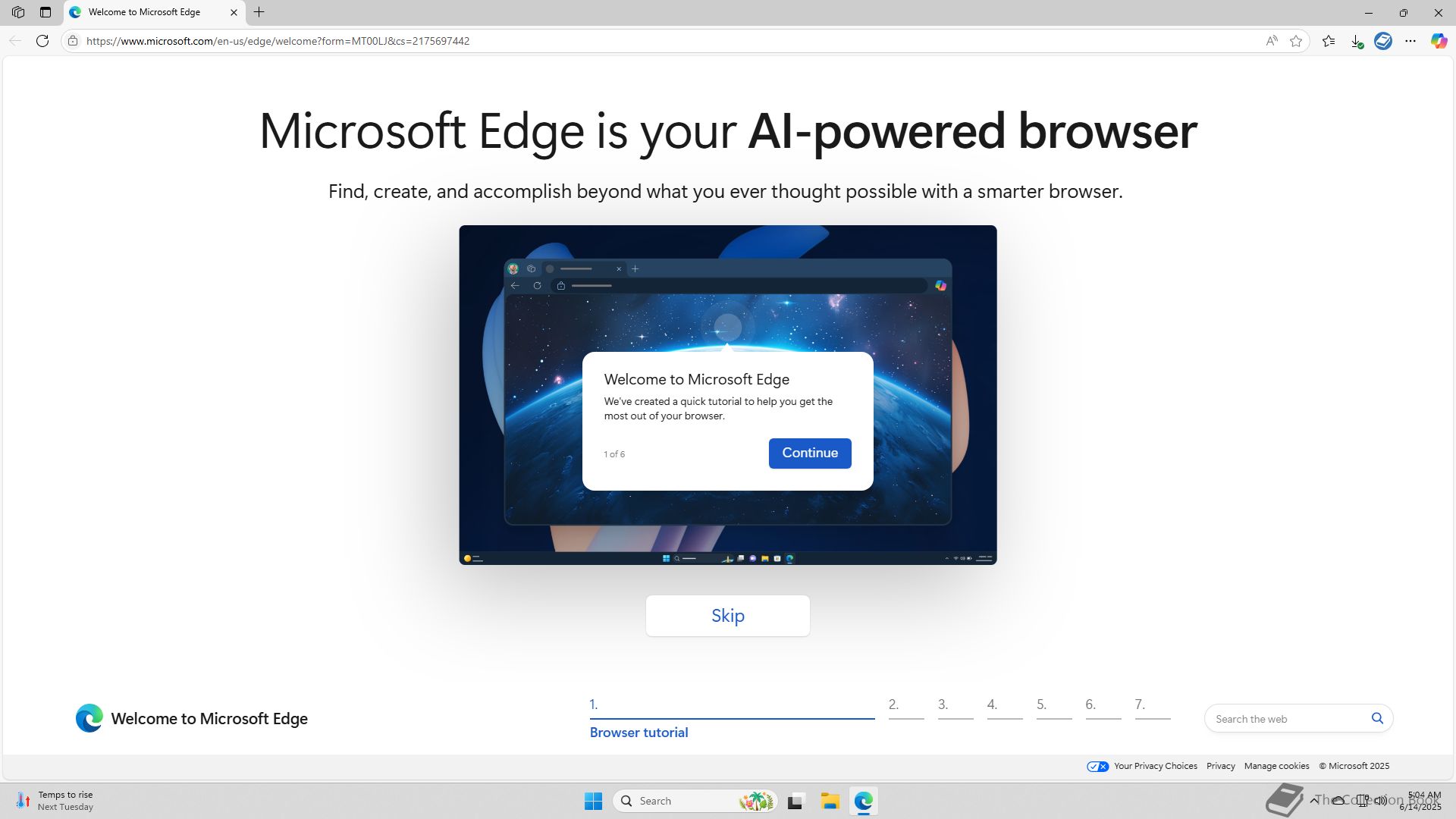Open File Explorer from the taskbar

point(830,801)
